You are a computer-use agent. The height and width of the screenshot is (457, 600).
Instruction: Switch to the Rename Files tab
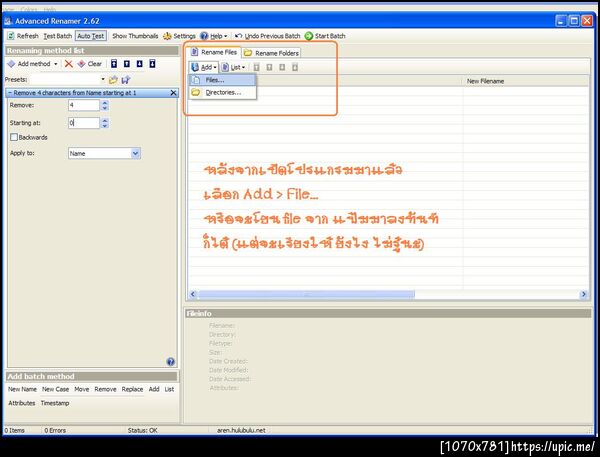[x=214, y=52]
